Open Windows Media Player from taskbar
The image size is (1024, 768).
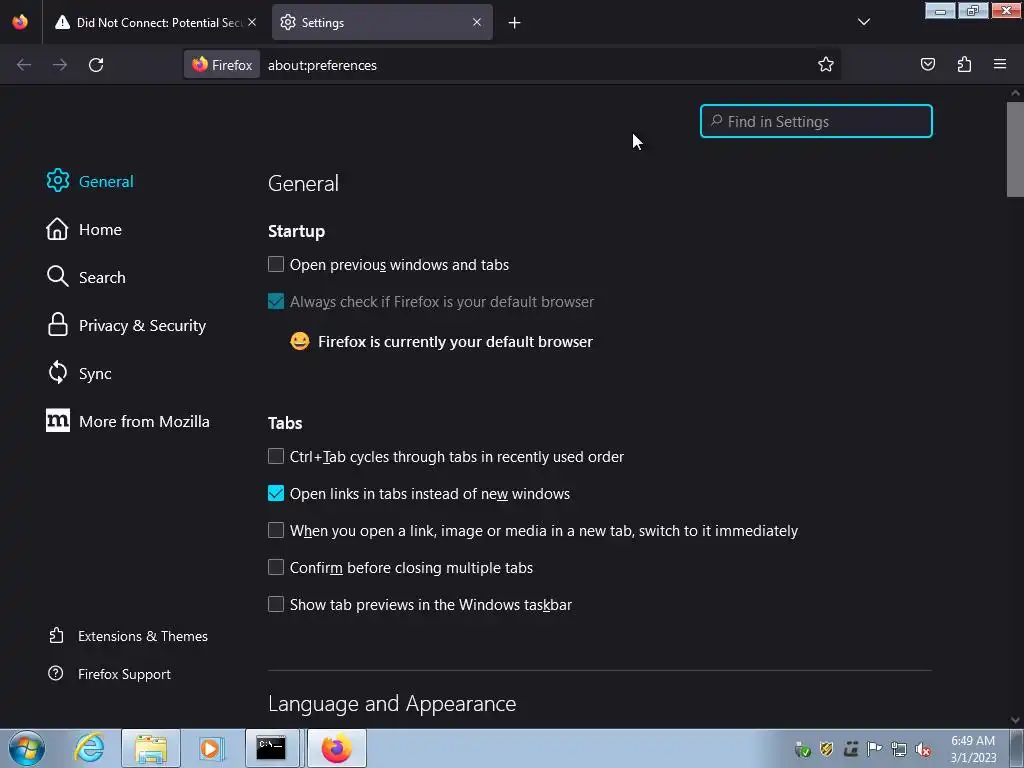coord(211,748)
